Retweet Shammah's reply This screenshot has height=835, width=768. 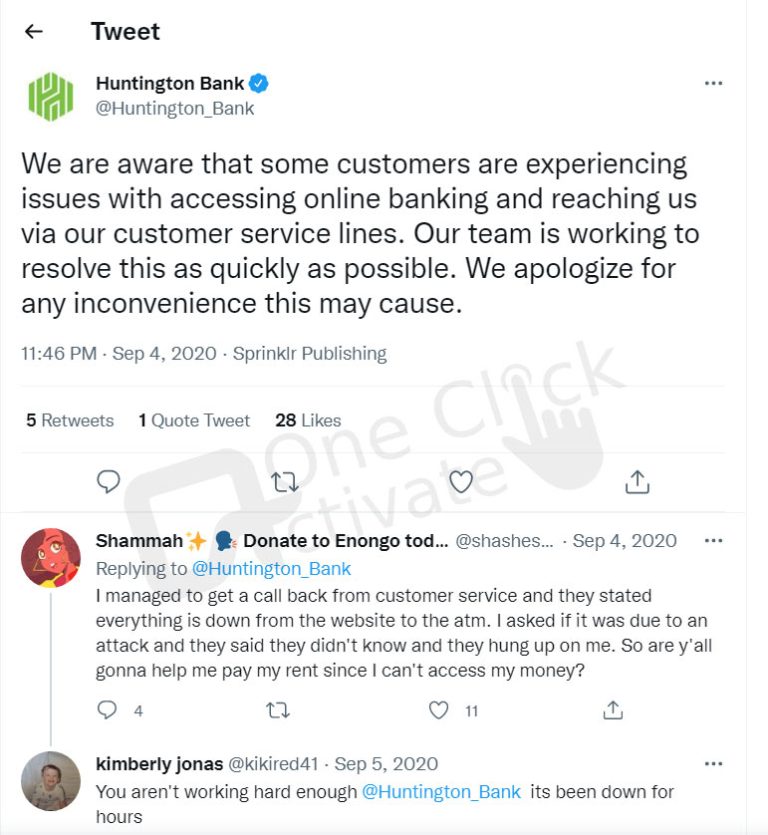pos(277,710)
